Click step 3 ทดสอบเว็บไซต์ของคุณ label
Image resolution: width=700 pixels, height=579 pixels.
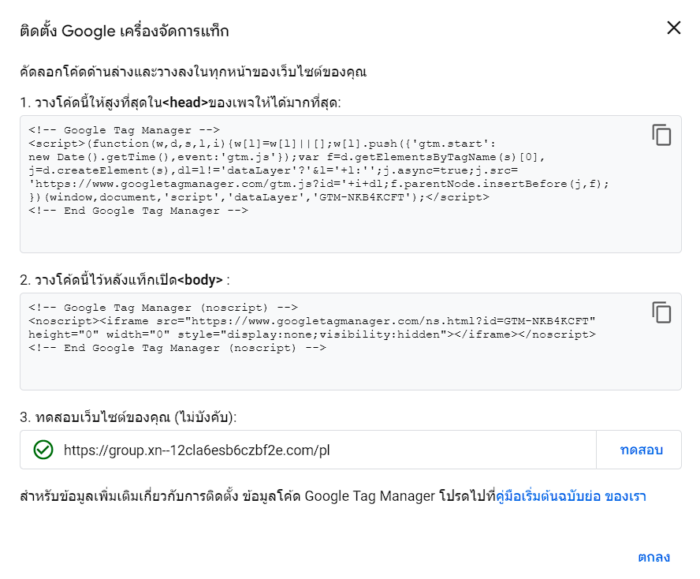pos(128,417)
